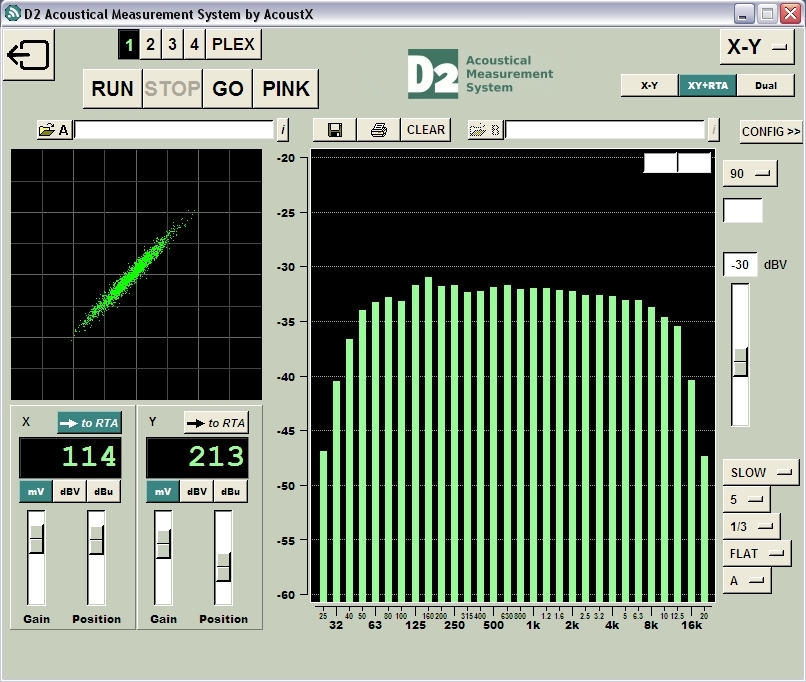Switch Y channel readout to dBu
Screen dimensions: 806x682
point(230,491)
